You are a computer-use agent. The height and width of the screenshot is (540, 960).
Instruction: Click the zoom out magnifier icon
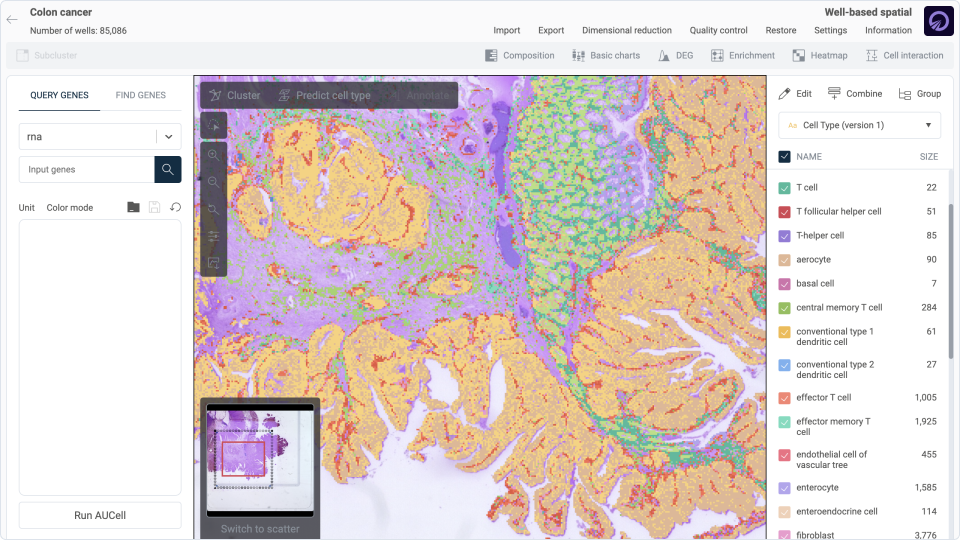pyautogui.click(x=214, y=183)
